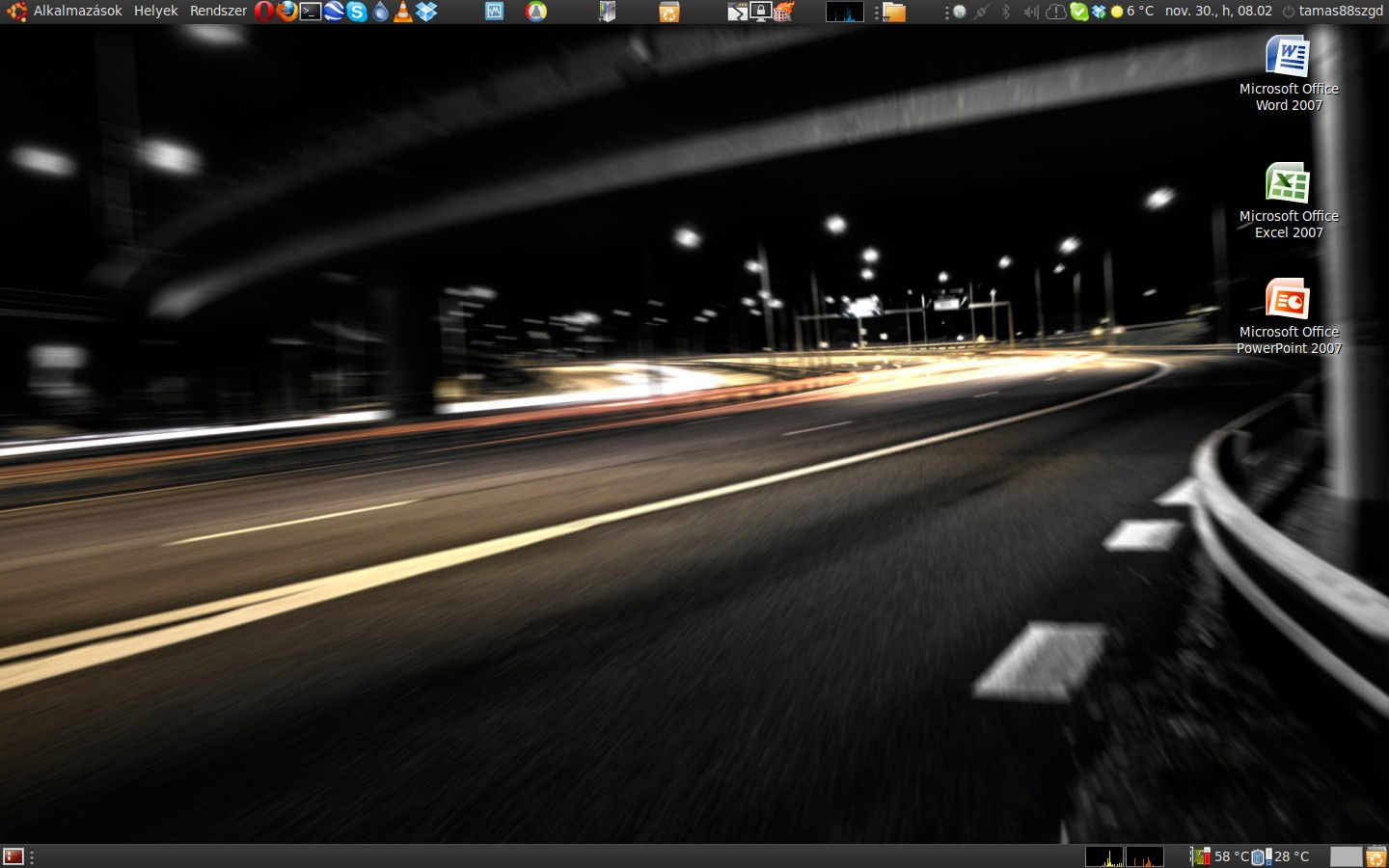Screen dimensions: 1389x868
Task: Open the blue water-drop application launcher
Action: [380, 12]
